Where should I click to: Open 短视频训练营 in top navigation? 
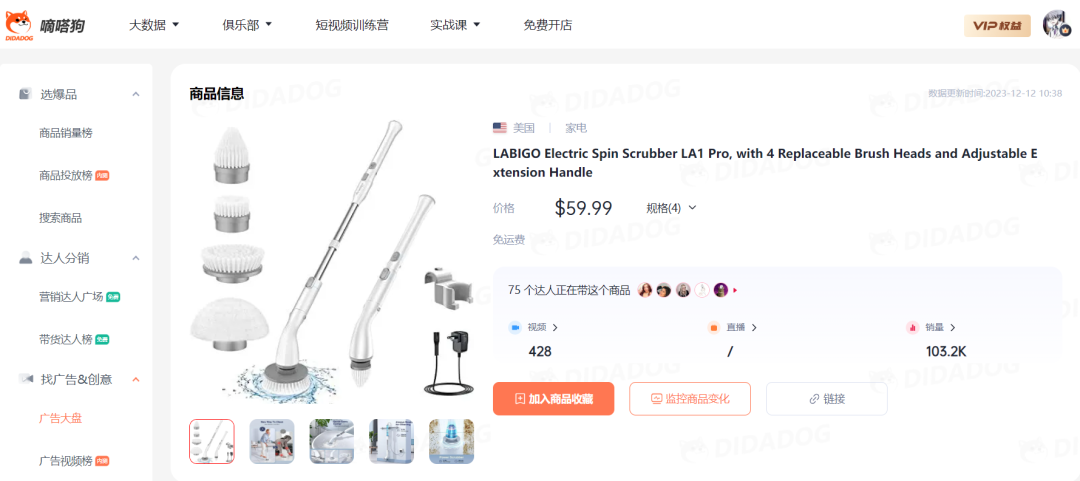pos(352,25)
